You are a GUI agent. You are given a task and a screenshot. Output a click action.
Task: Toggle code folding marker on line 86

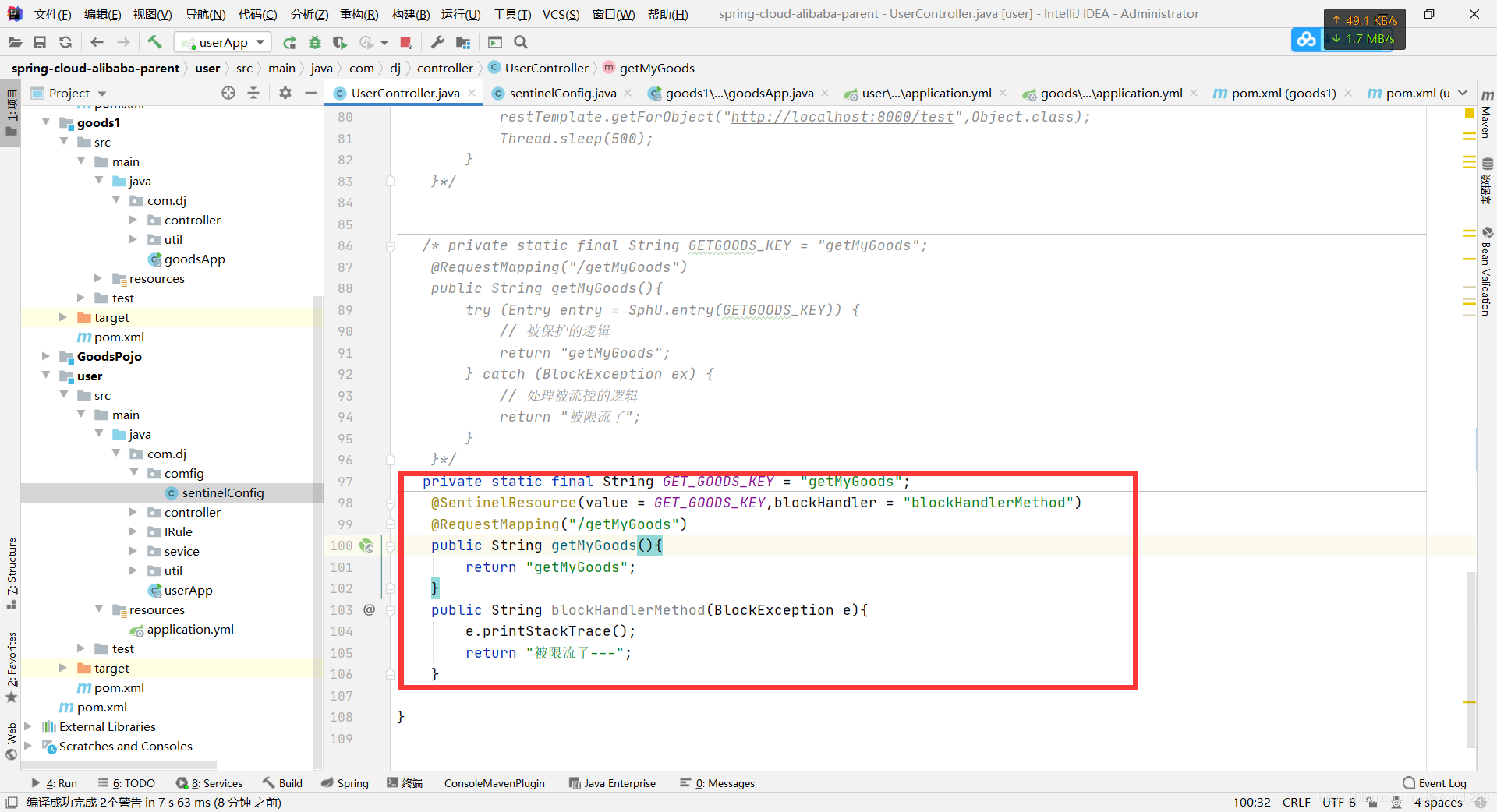click(390, 246)
